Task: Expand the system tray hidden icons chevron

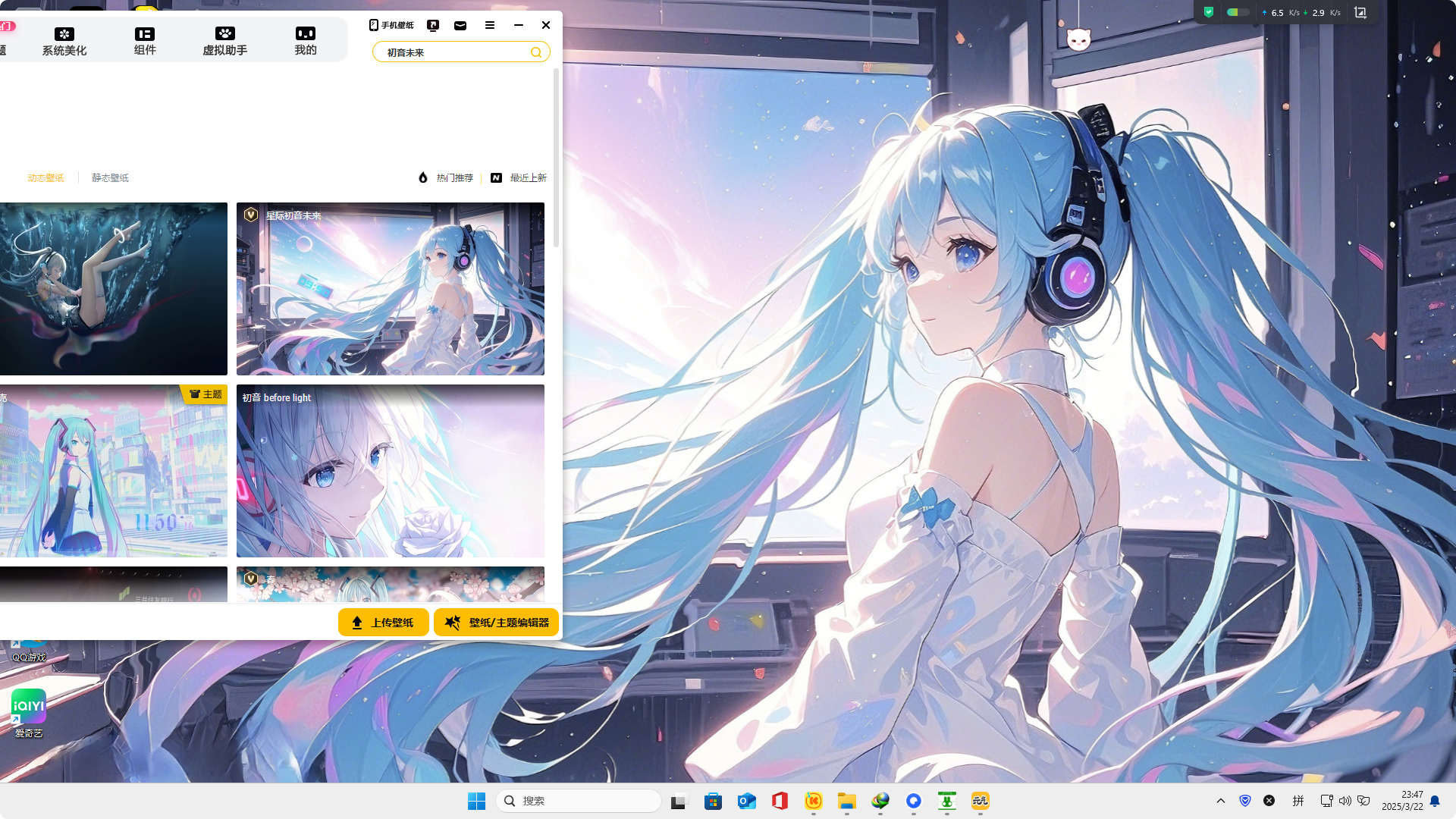Action: coord(1221,801)
